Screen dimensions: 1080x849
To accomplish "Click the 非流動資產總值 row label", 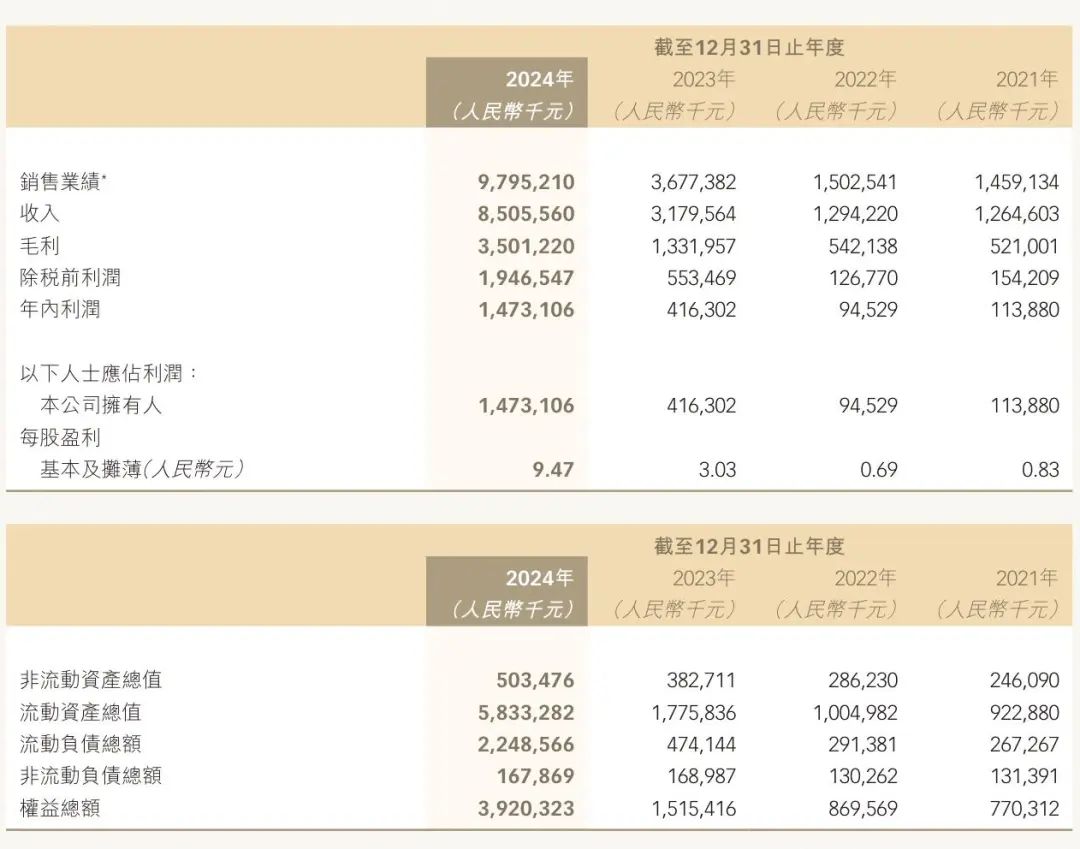I will point(91,681).
